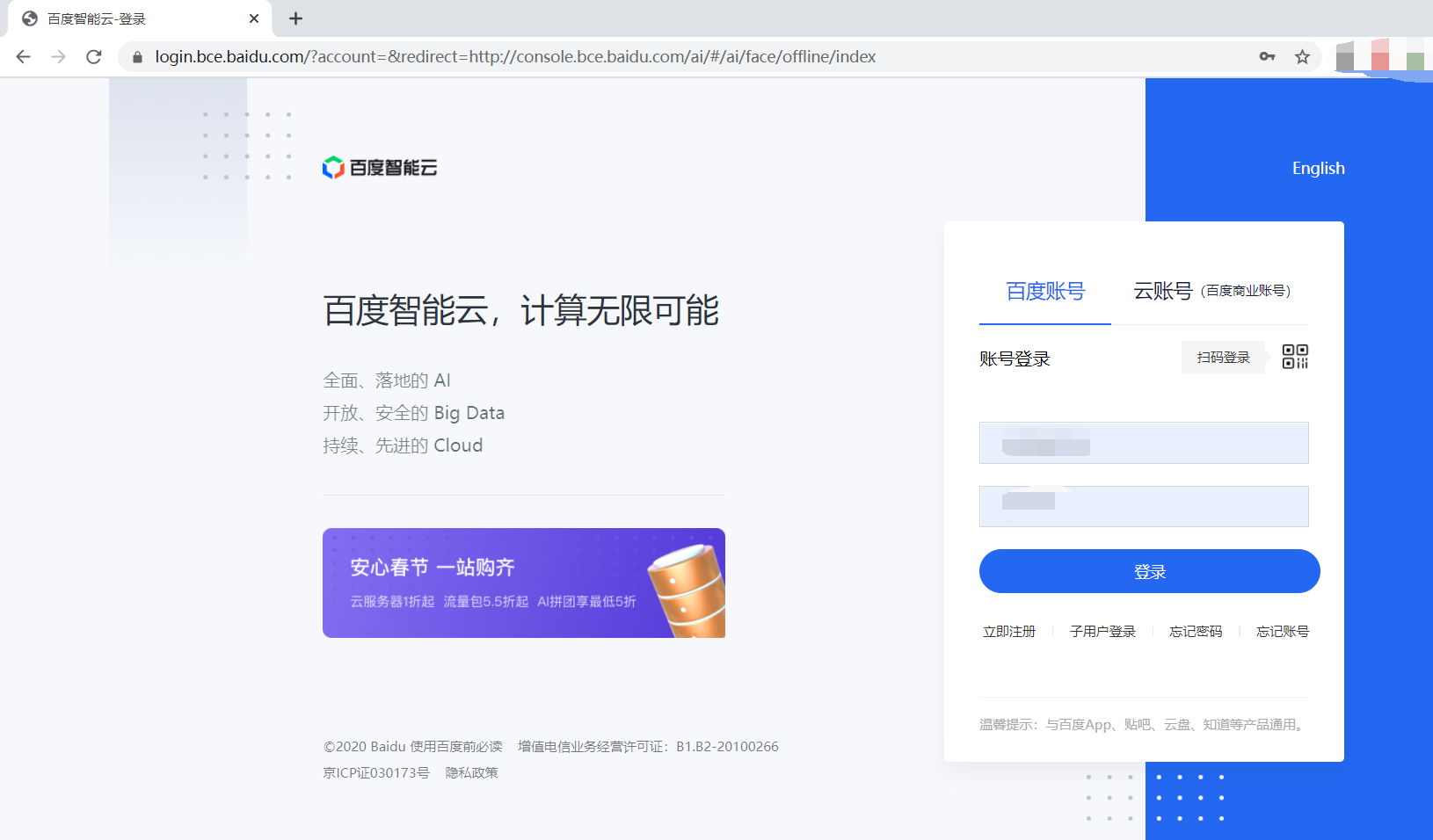Focus the password input field

point(1144,506)
